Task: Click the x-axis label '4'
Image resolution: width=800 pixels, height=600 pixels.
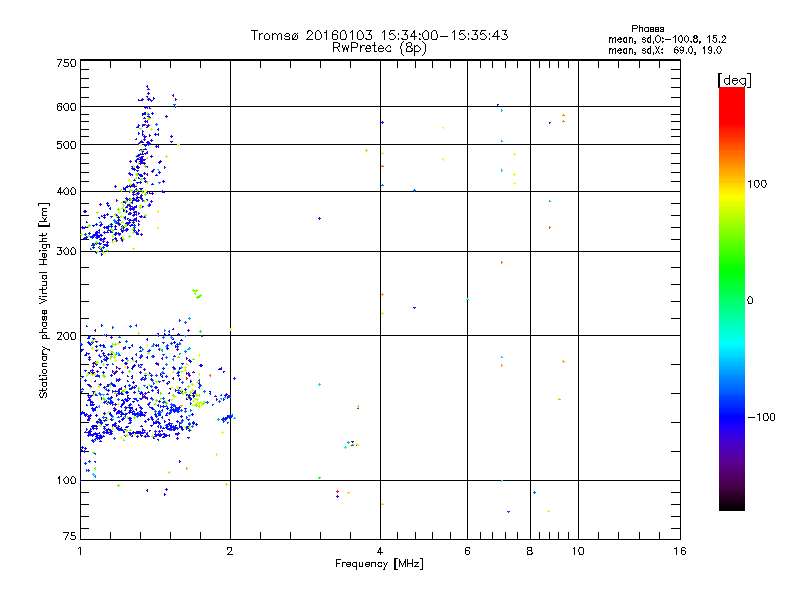Action: coord(380,551)
